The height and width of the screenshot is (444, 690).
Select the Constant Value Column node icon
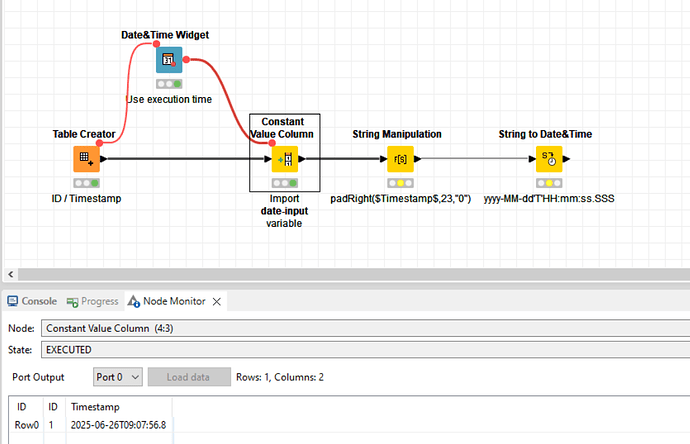(x=285, y=159)
